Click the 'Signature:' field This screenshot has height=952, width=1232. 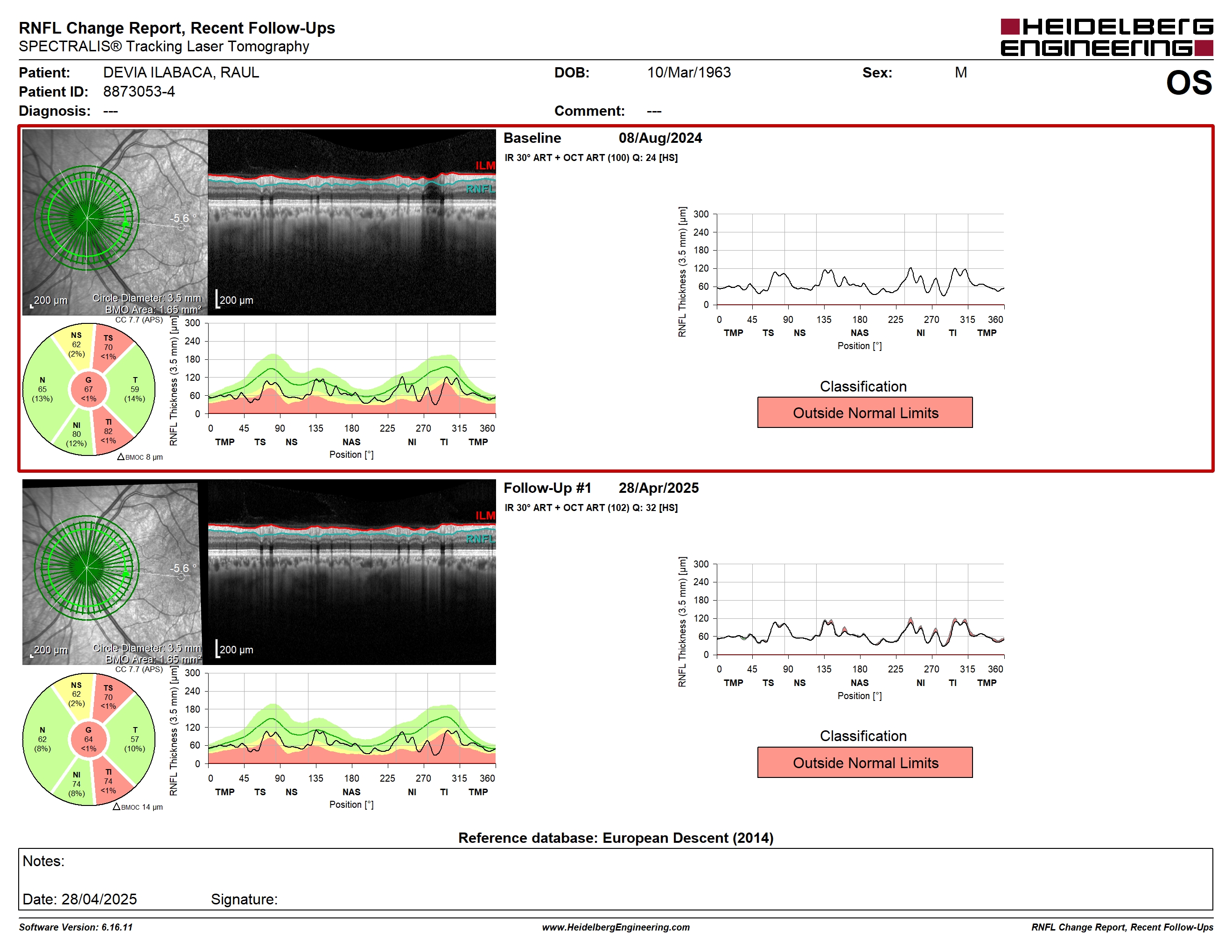(x=244, y=899)
